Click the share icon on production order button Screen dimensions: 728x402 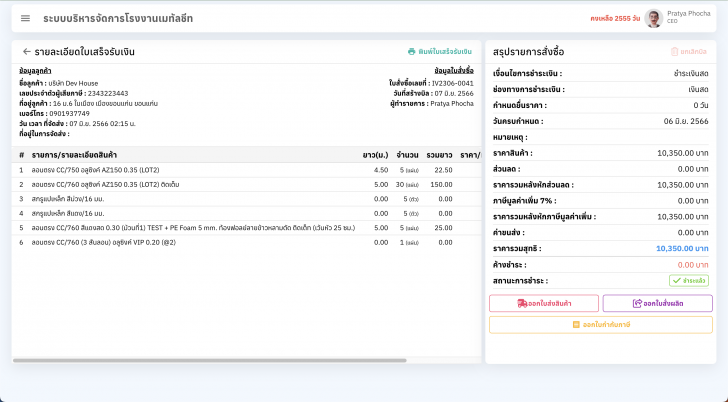pyautogui.click(x=637, y=304)
